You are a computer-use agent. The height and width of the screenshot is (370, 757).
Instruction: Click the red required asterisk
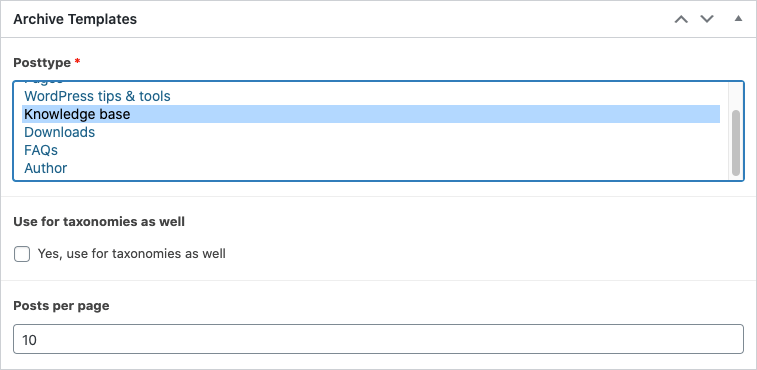coord(77,62)
